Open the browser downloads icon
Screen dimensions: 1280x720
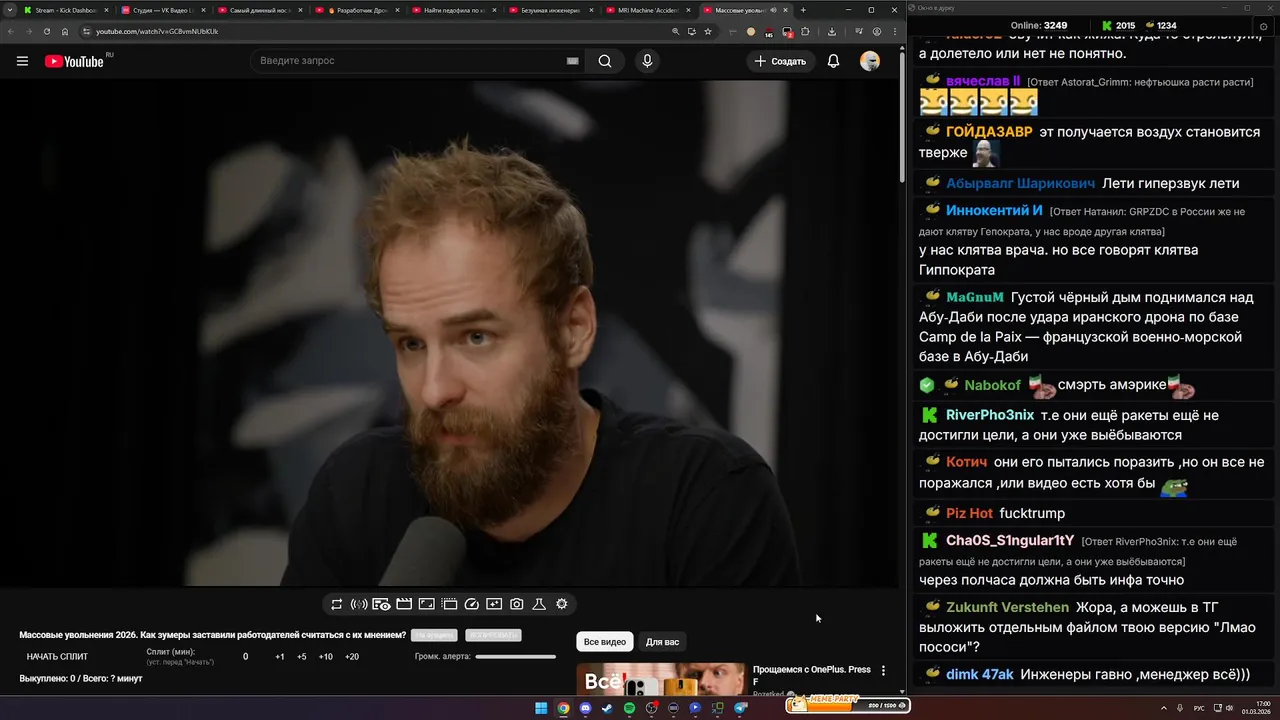pos(832,31)
